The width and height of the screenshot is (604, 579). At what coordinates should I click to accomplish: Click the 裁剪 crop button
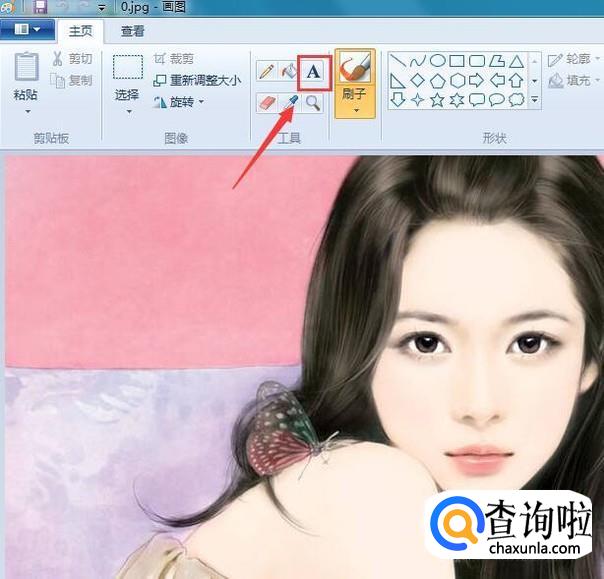(x=173, y=59)
